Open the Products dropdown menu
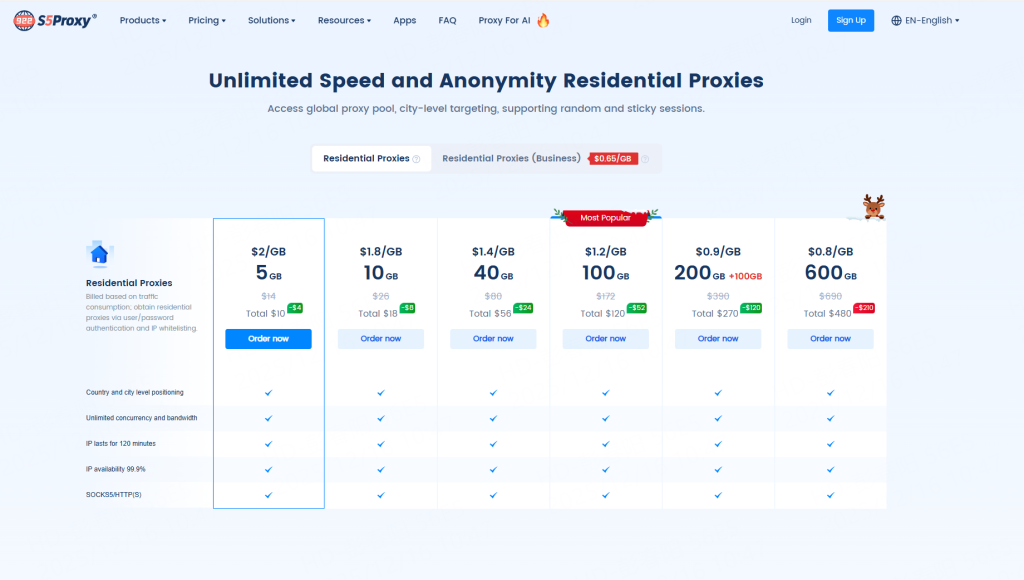 pyautogui.click(x=143, y=20)
